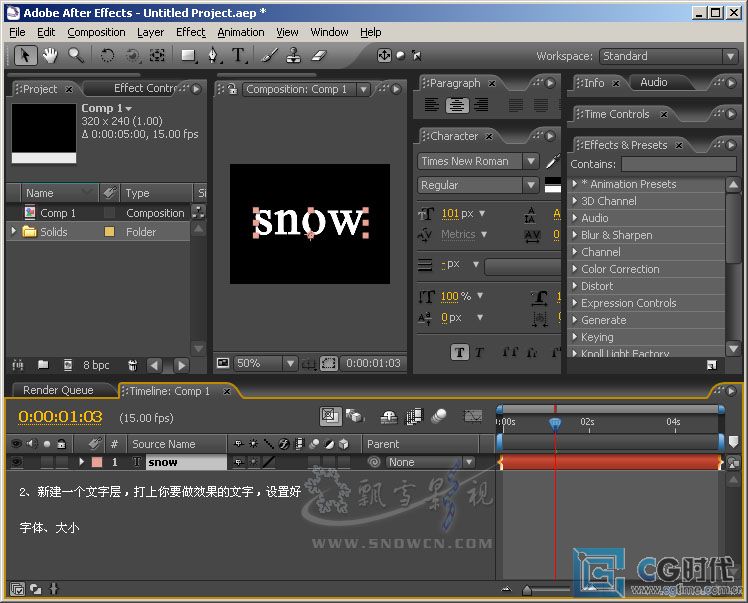Open the Regular font style dropdown
This screenshot has width=748, height=603.
tap(478, 185)
